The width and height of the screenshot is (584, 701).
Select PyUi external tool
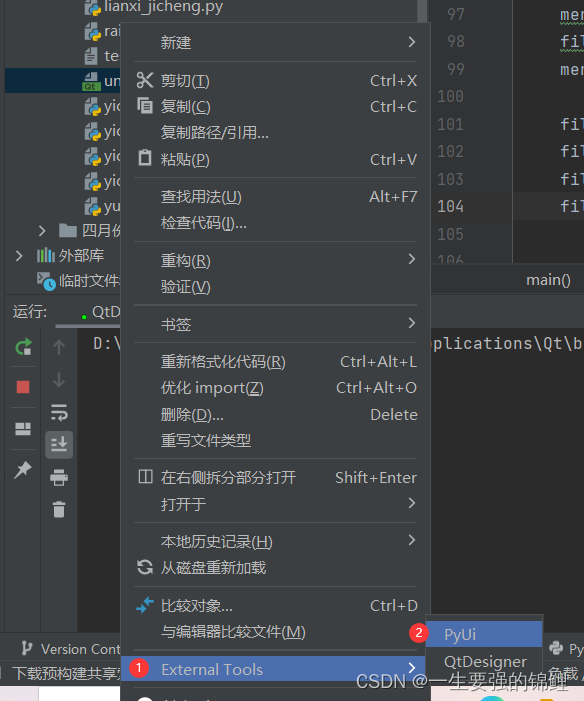tap(484, 634)
